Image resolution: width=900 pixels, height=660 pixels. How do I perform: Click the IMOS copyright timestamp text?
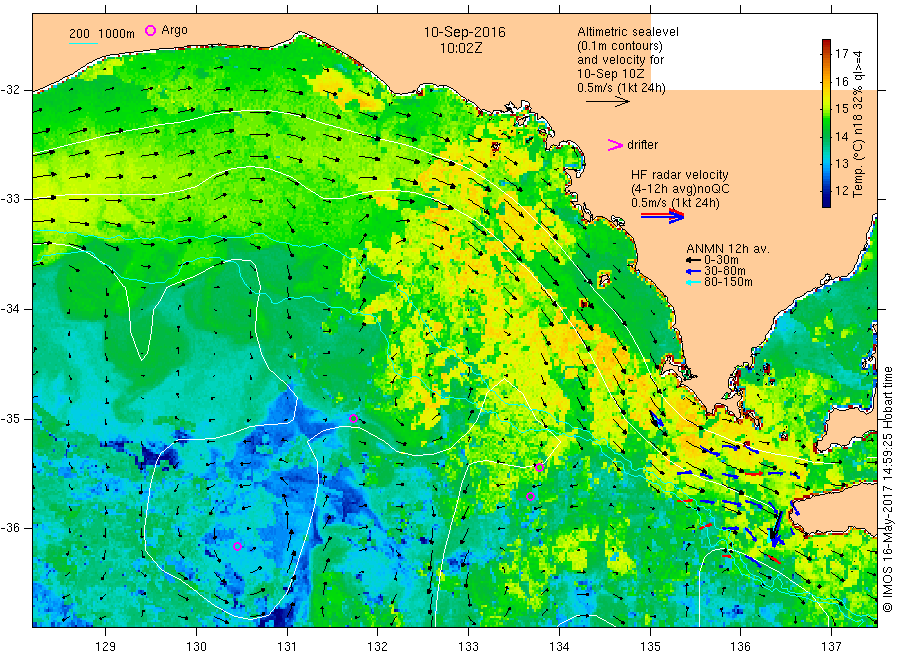[x=887, y=490]
